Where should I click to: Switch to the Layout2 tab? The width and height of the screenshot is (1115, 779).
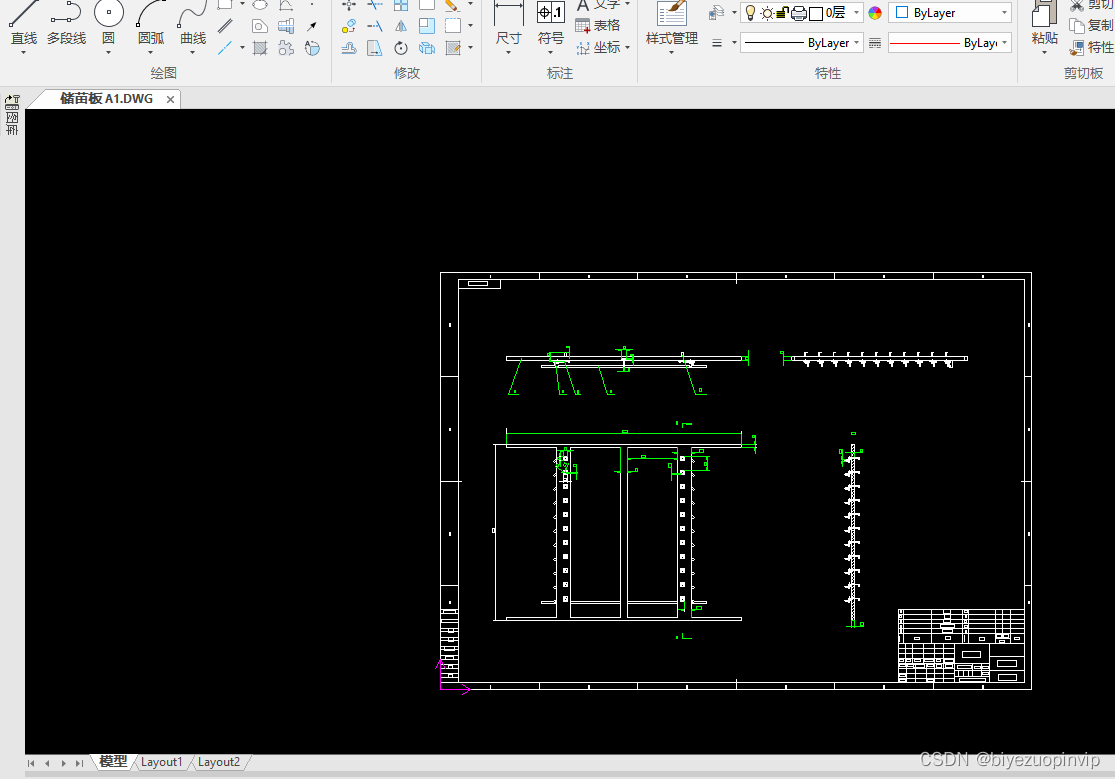tap(219, 762)
